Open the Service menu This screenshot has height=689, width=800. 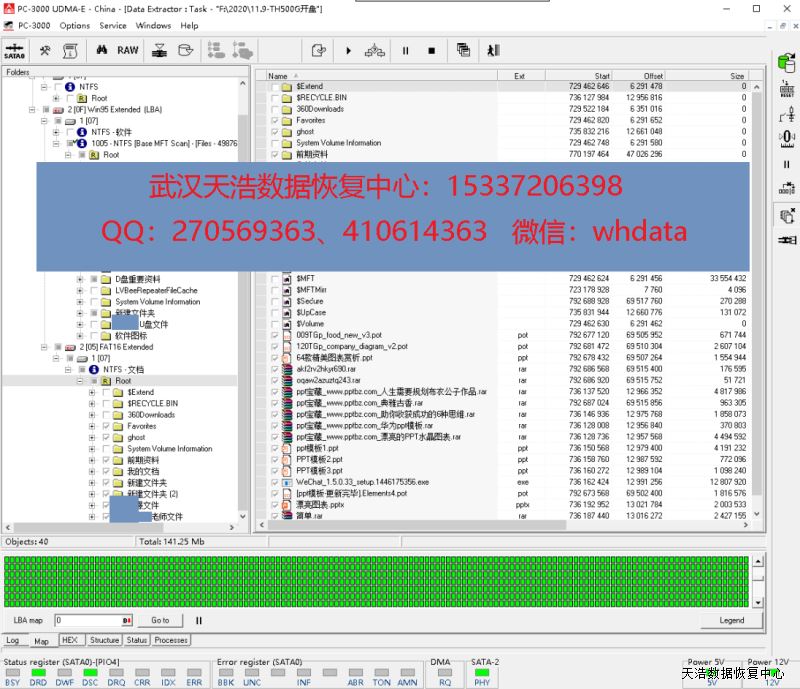(113, 25)
